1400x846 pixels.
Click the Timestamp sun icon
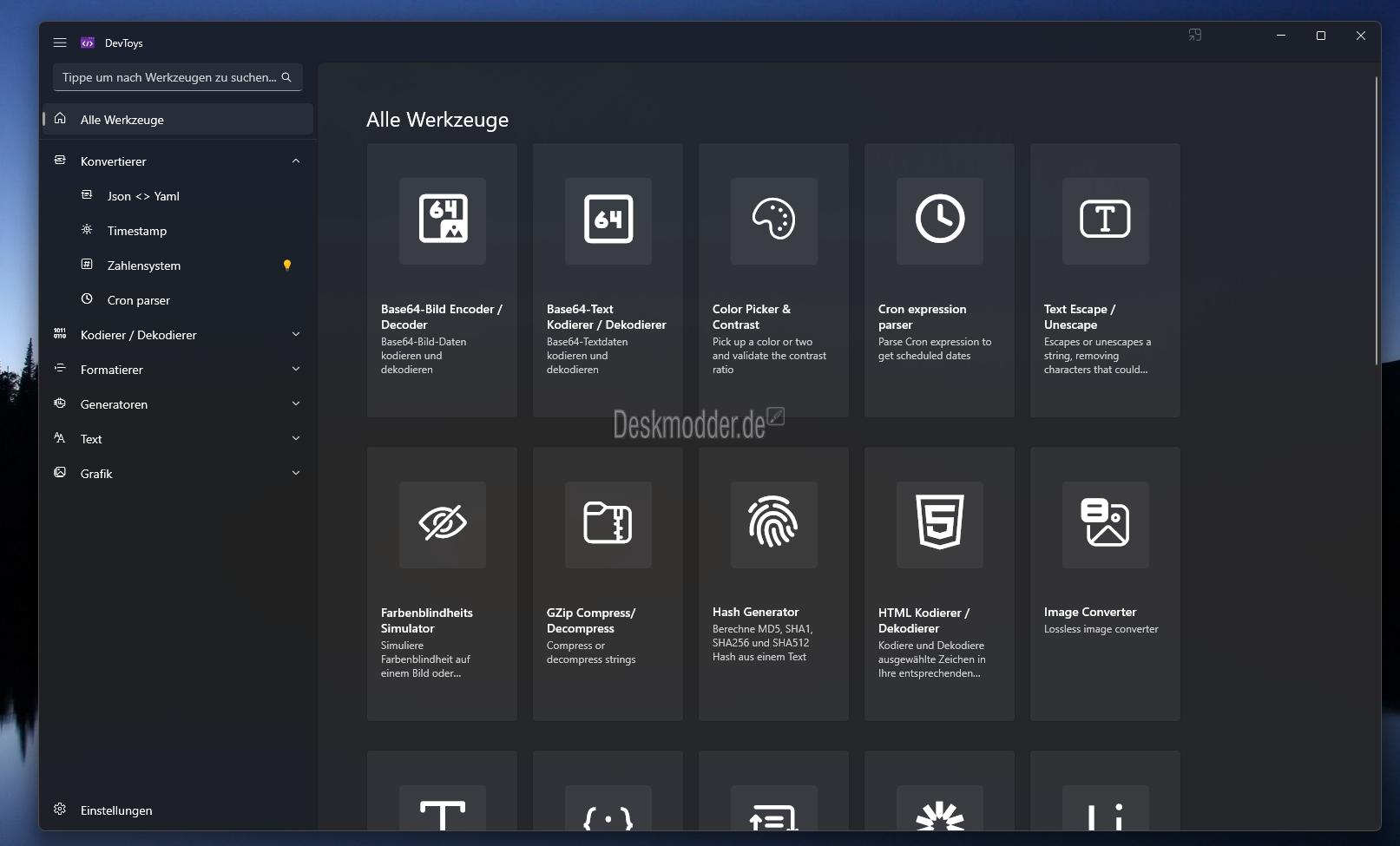tap(87, 230)
